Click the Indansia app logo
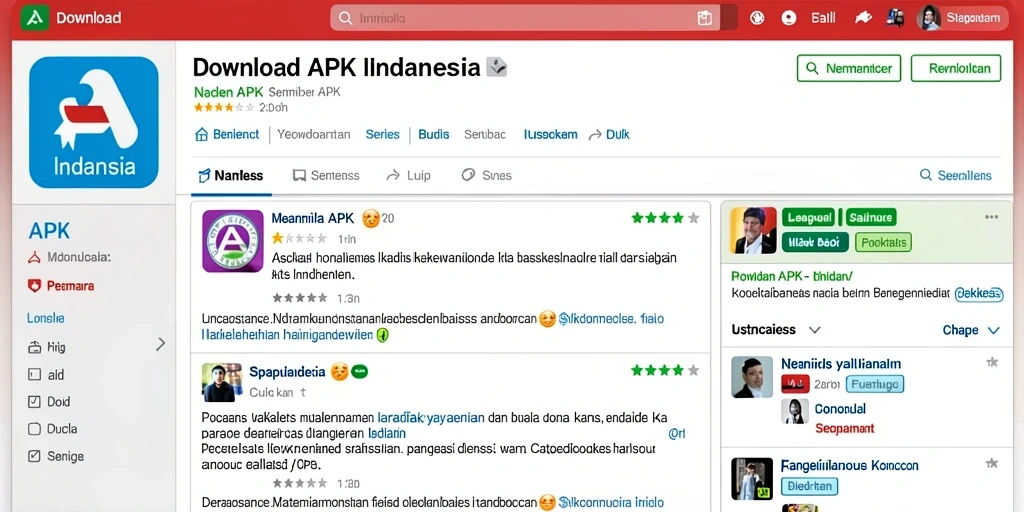Viewport: 1024px width, 512px height. coord(93,122)
